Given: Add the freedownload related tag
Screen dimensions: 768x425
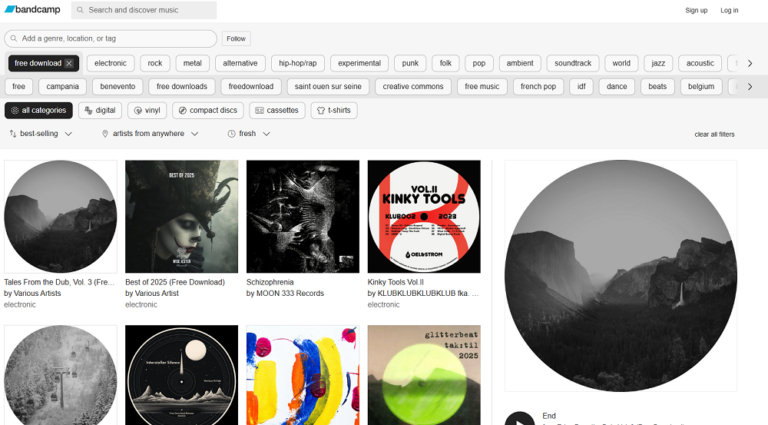Looking at the screenshot, I should point(251,87).
